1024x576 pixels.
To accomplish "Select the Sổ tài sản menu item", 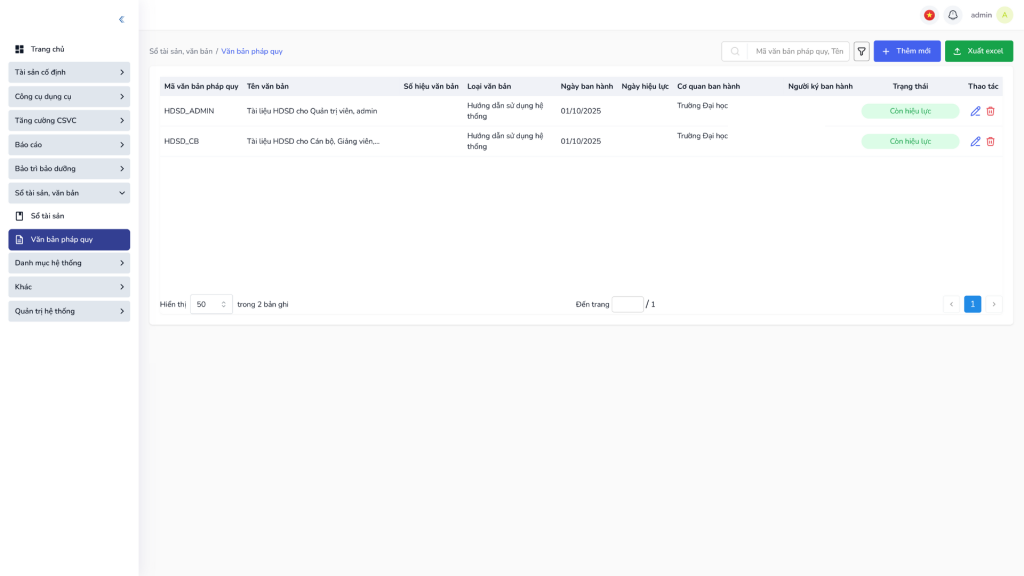I will point(47,216).
